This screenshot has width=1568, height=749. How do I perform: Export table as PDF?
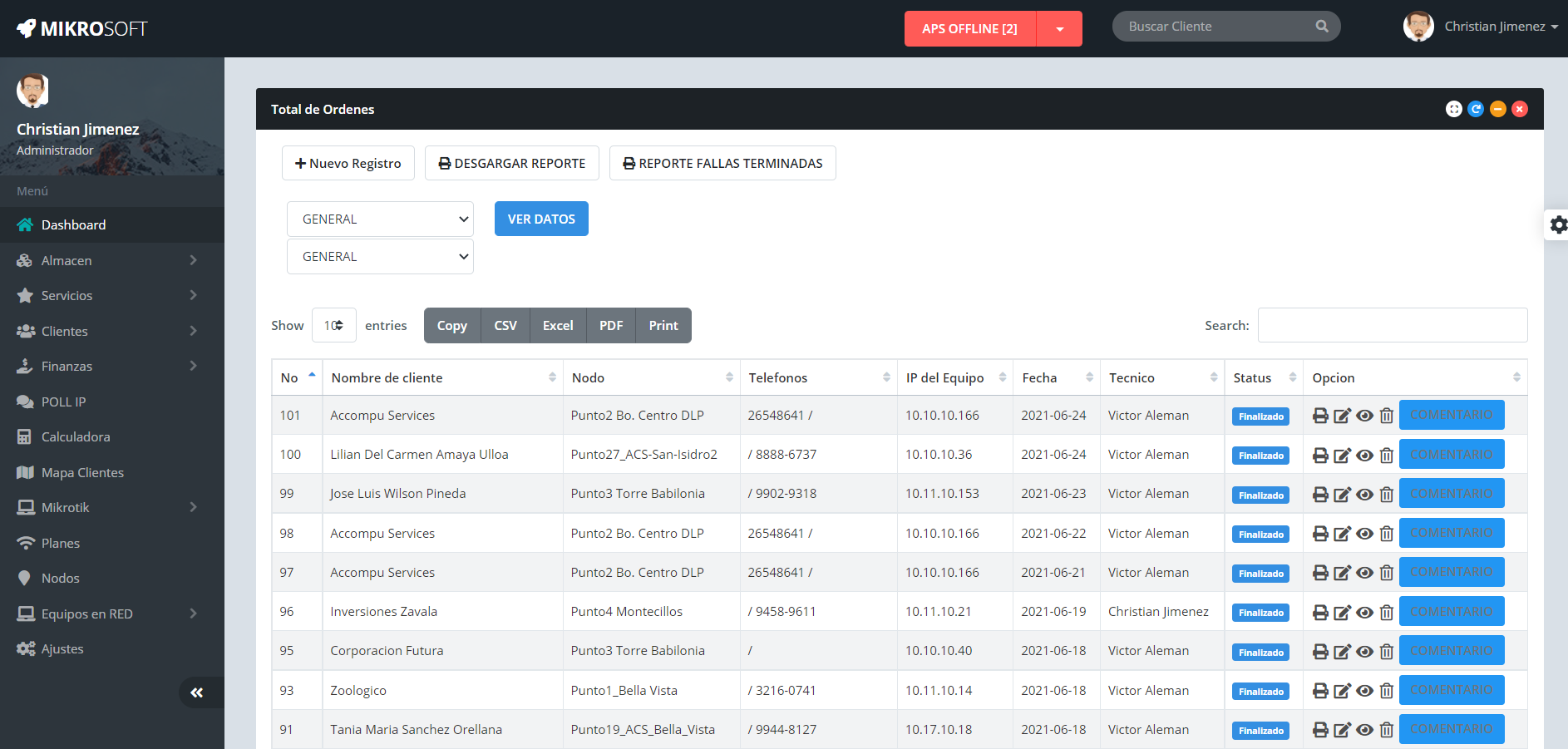pyautogui.click(x=611, y=326)
